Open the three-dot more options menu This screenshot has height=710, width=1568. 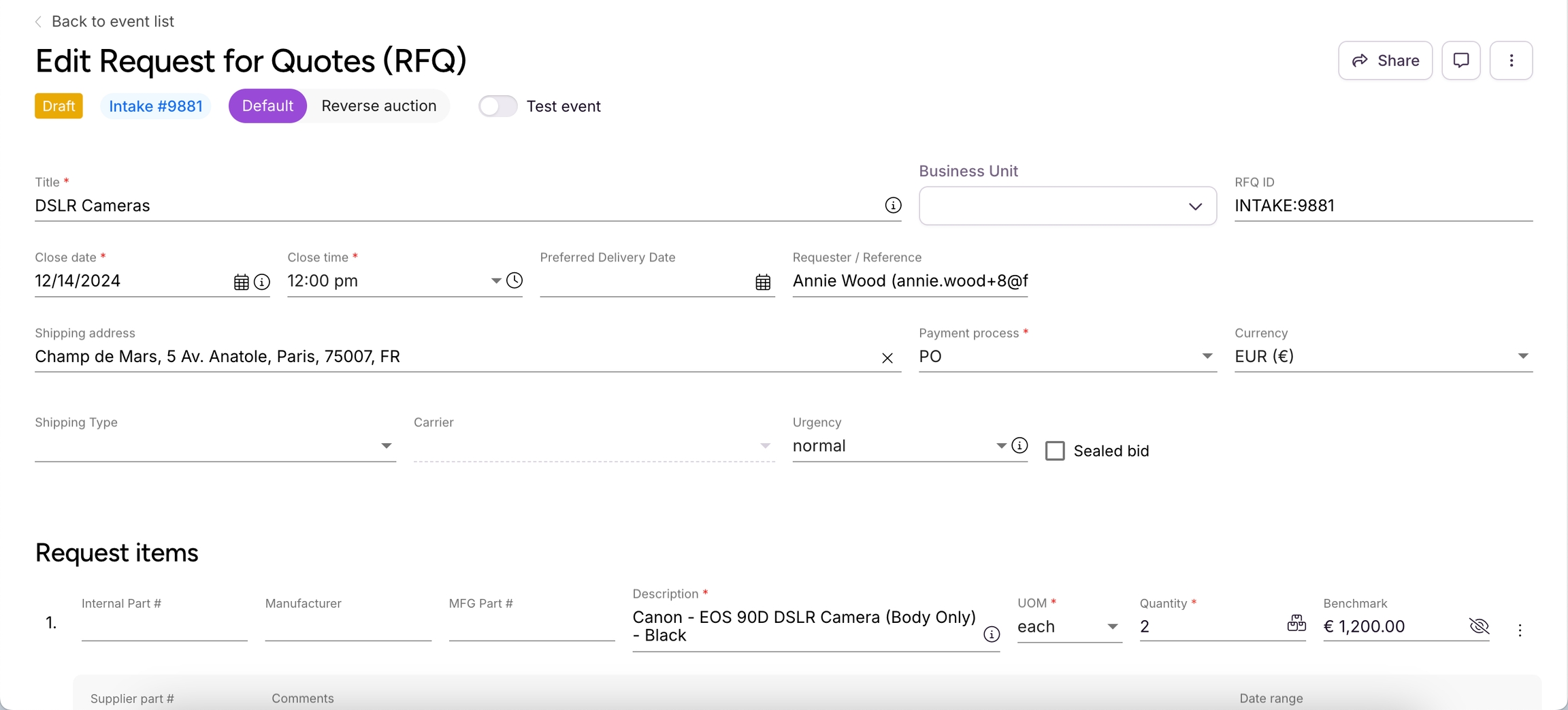[x=1511, y=61]
